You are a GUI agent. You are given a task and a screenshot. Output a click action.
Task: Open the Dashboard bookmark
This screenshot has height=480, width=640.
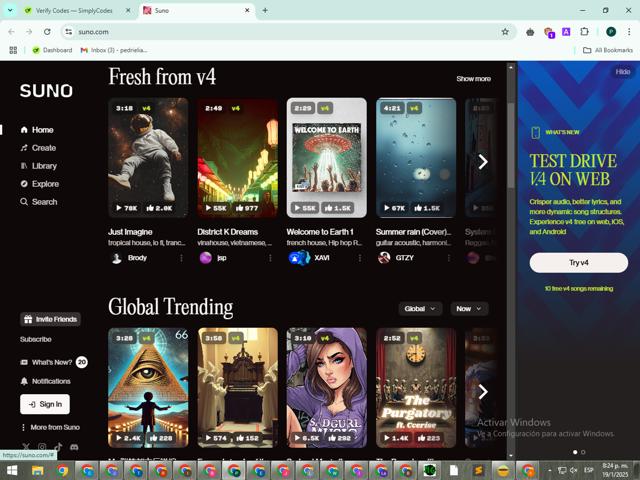pos(52,50)
